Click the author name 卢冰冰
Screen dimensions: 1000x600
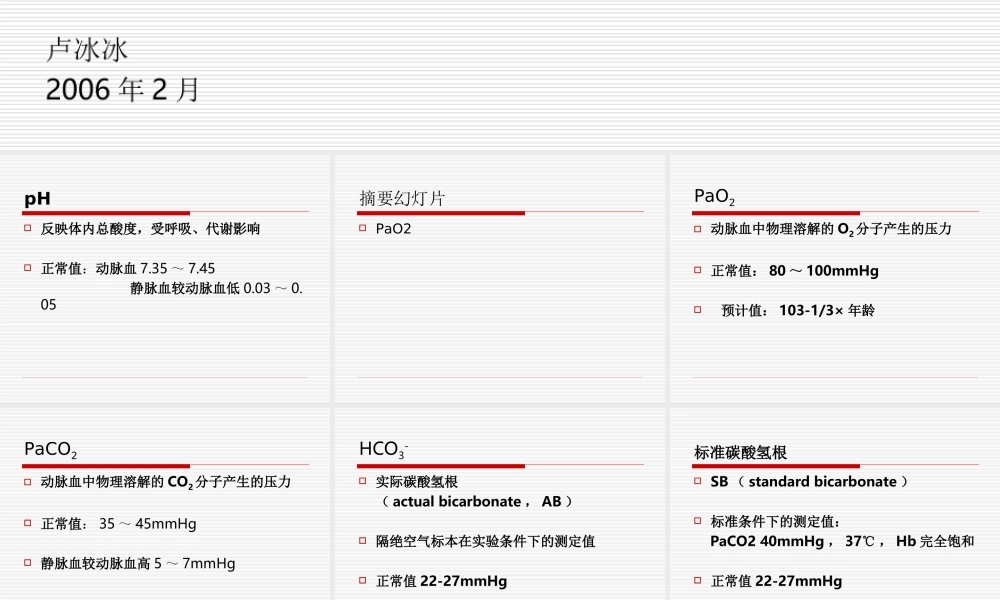coord(71,46)
